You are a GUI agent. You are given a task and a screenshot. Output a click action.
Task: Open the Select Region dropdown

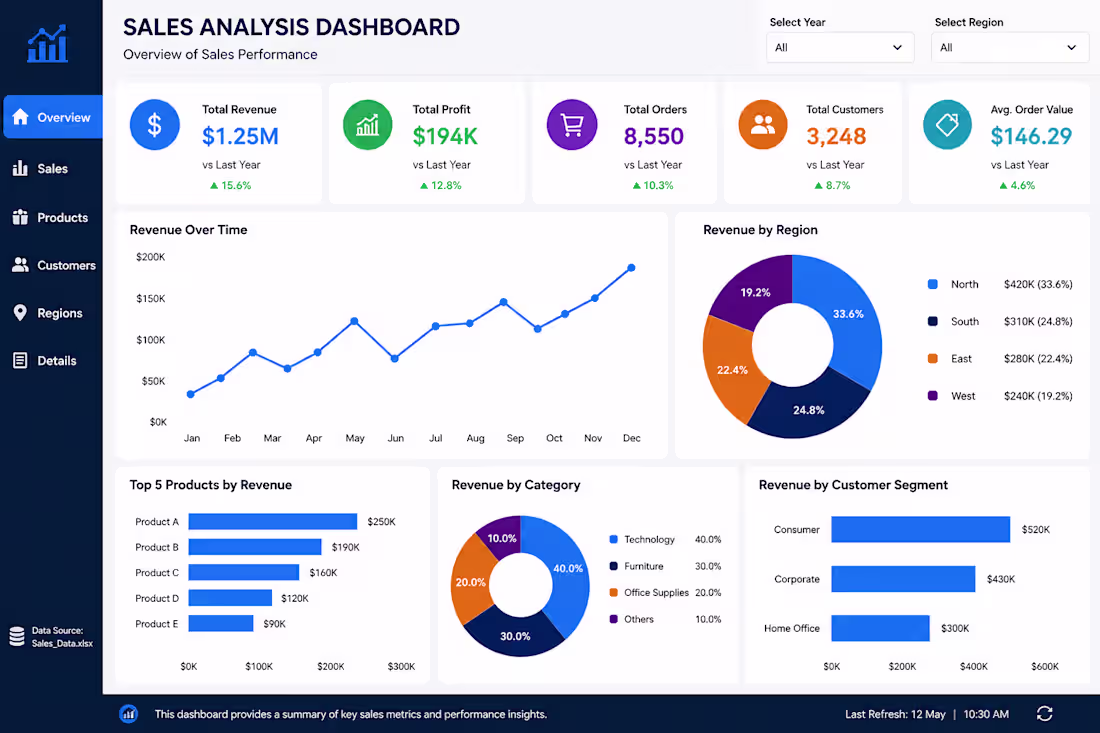pos(1010,47)
